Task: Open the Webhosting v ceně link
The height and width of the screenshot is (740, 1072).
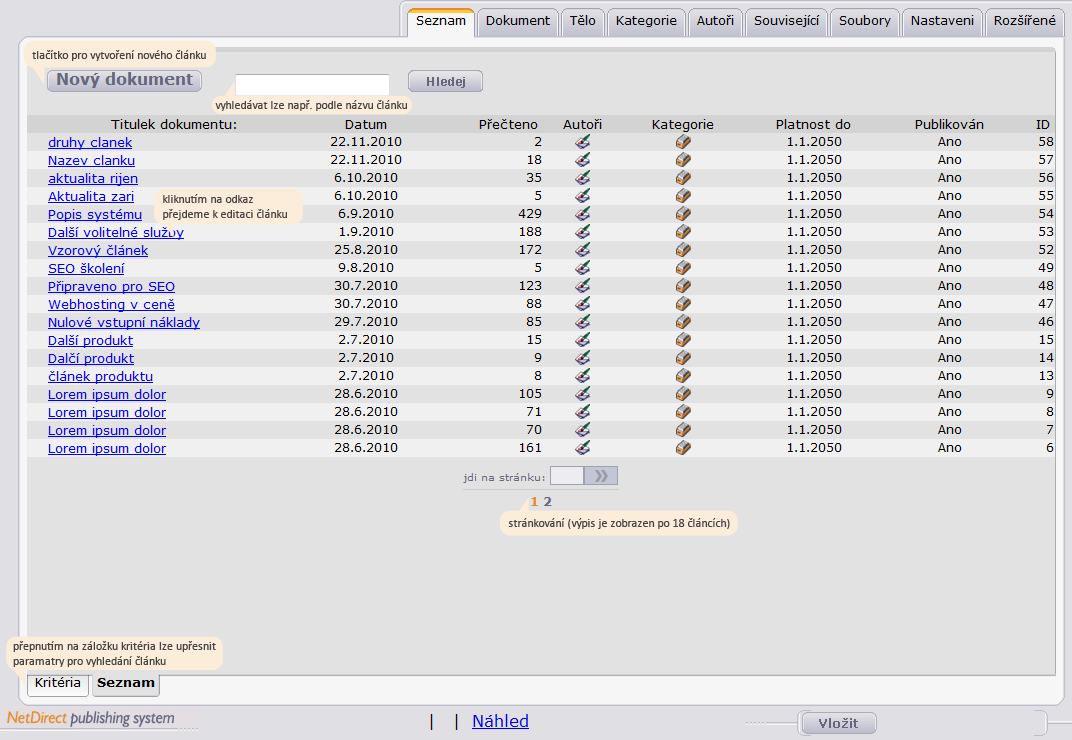Action: click(111, 304)
